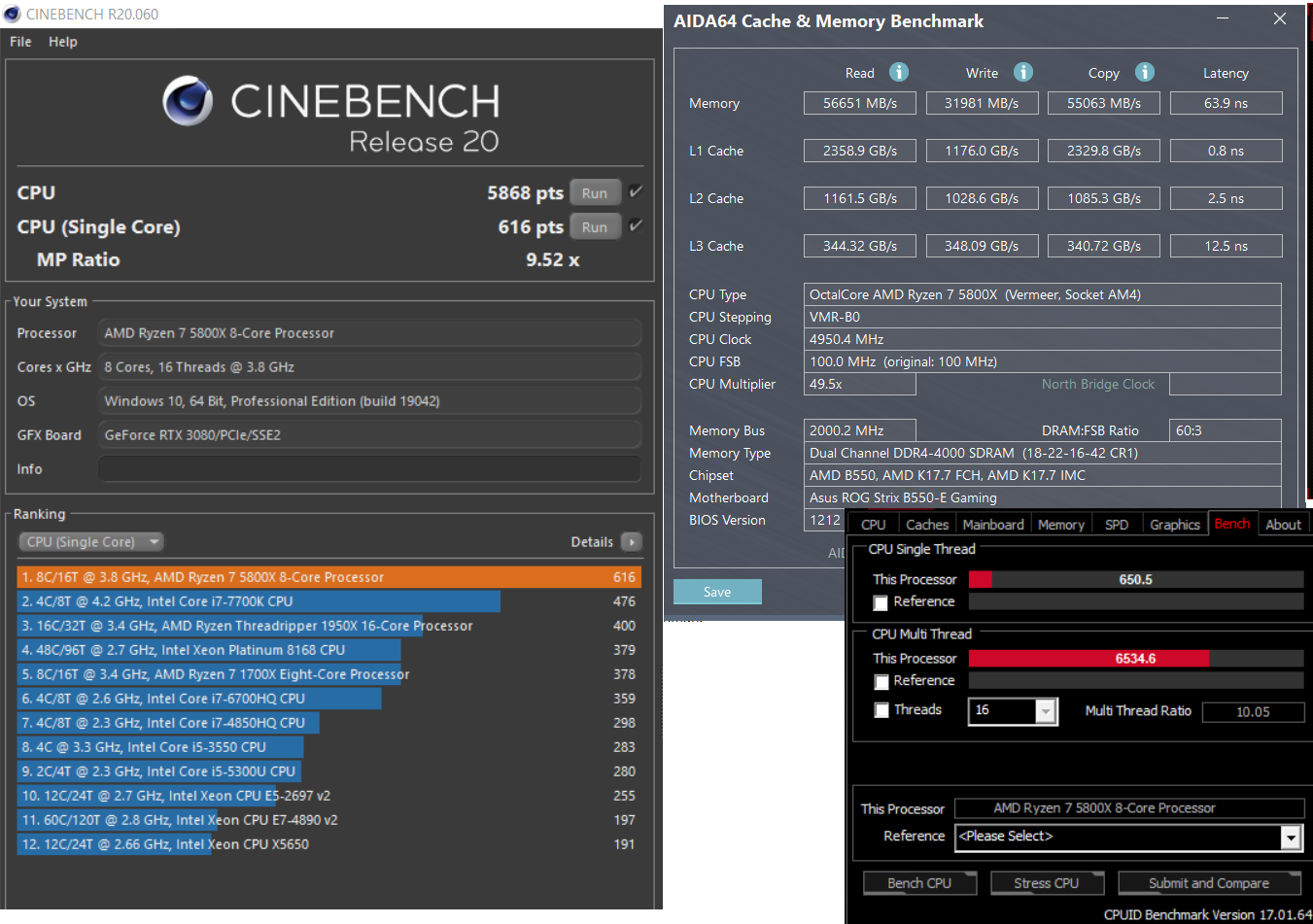Run the CPU Single Core test

pos(595,226)
